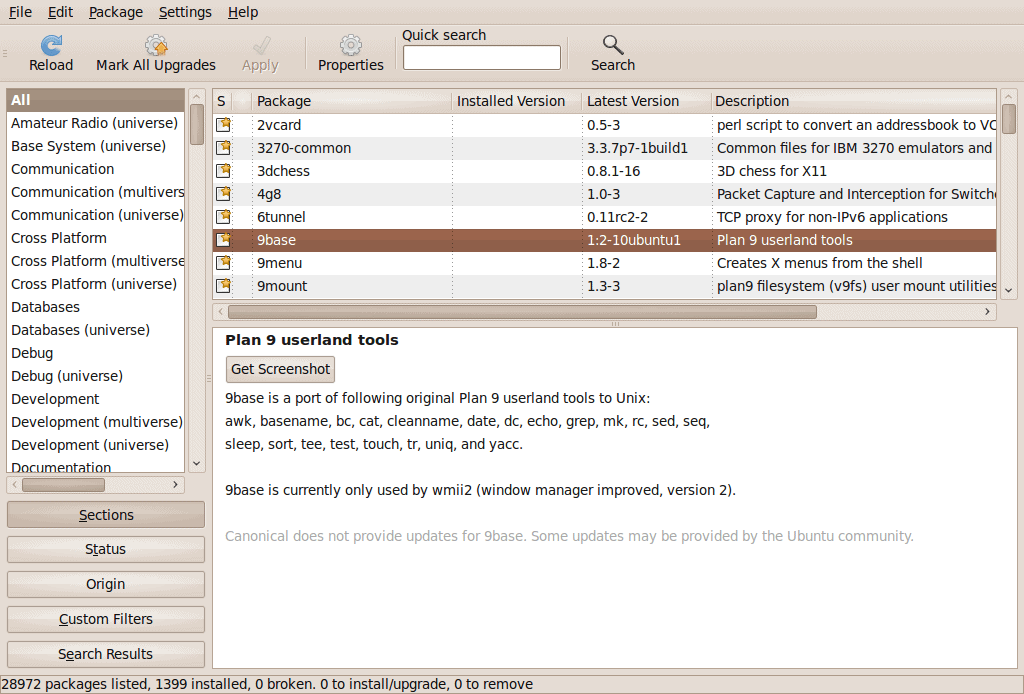Click the status icon beside 9mount
The height and width of the screenshot is (694, 1024).
point(223,286)
